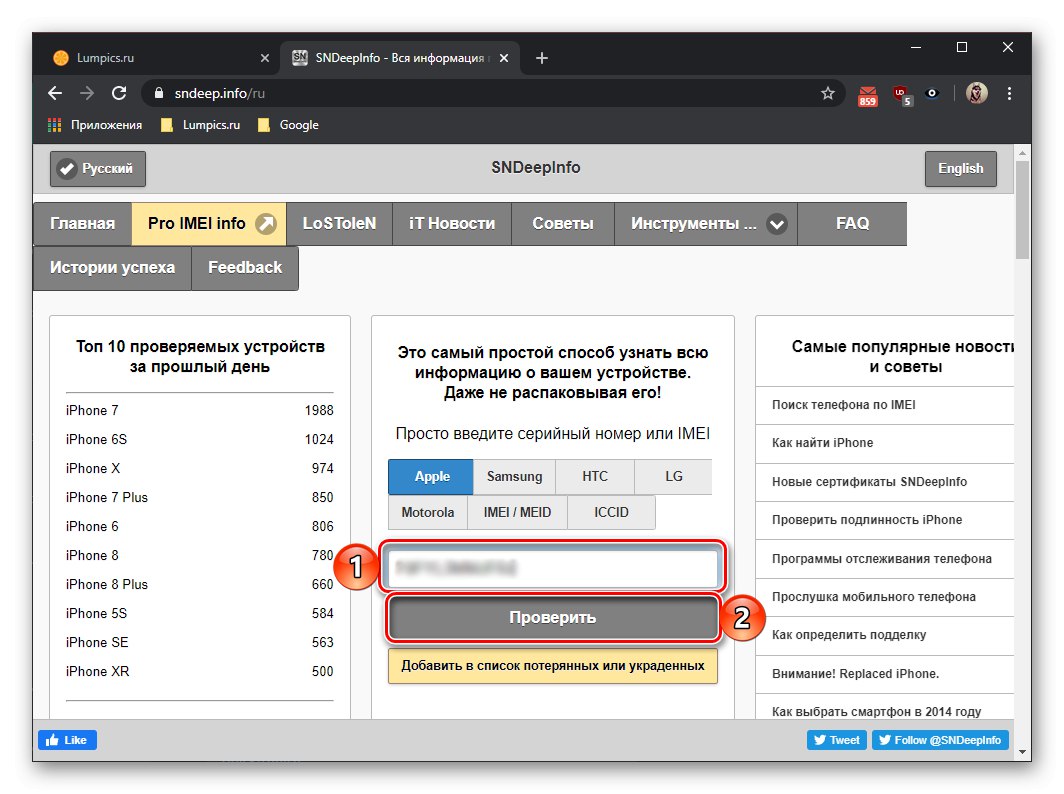
Task: Click the iPhone 7 Plus row
Action: click(200, 497)
